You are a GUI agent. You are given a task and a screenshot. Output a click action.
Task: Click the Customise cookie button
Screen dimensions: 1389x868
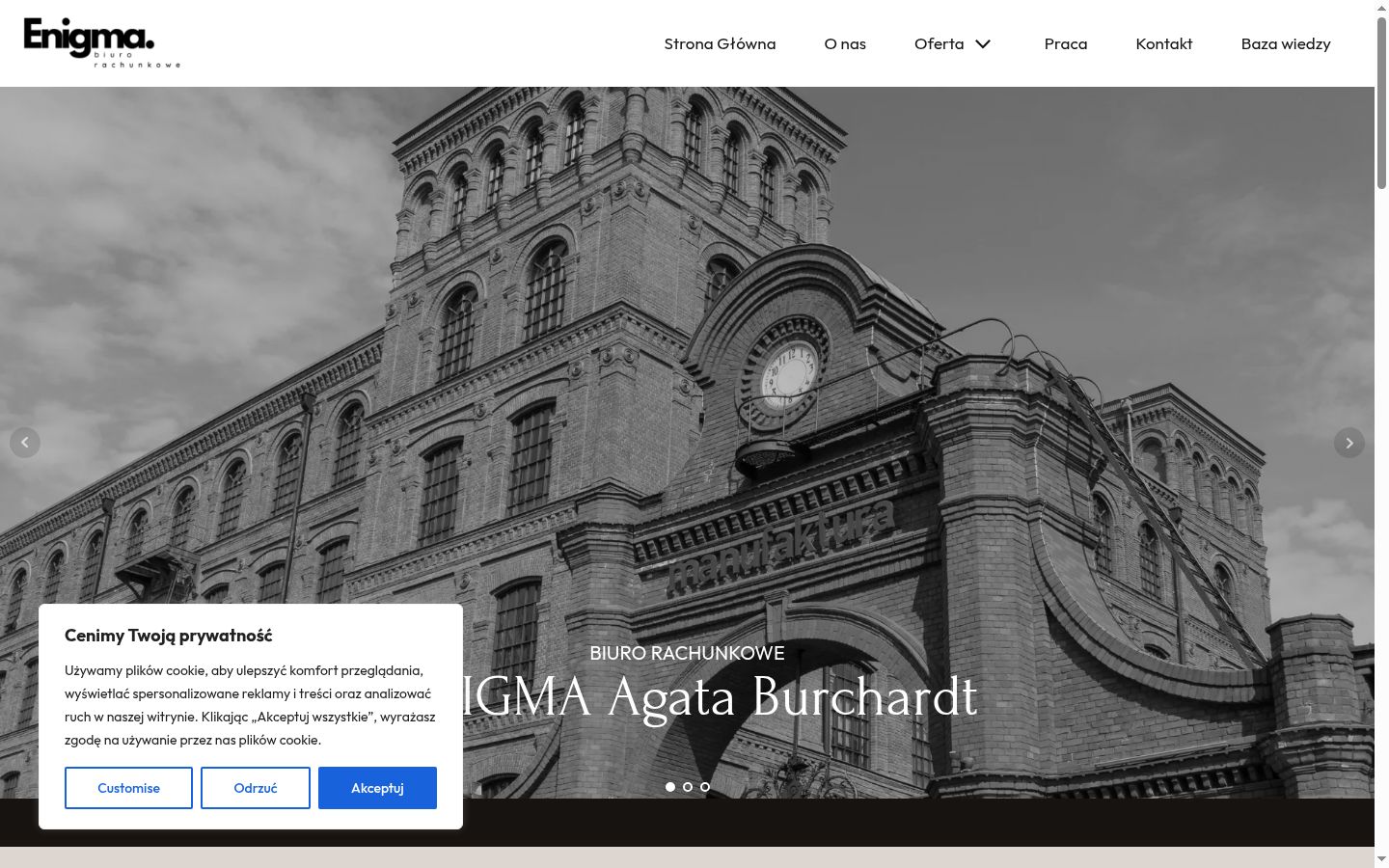coord(128,788)
